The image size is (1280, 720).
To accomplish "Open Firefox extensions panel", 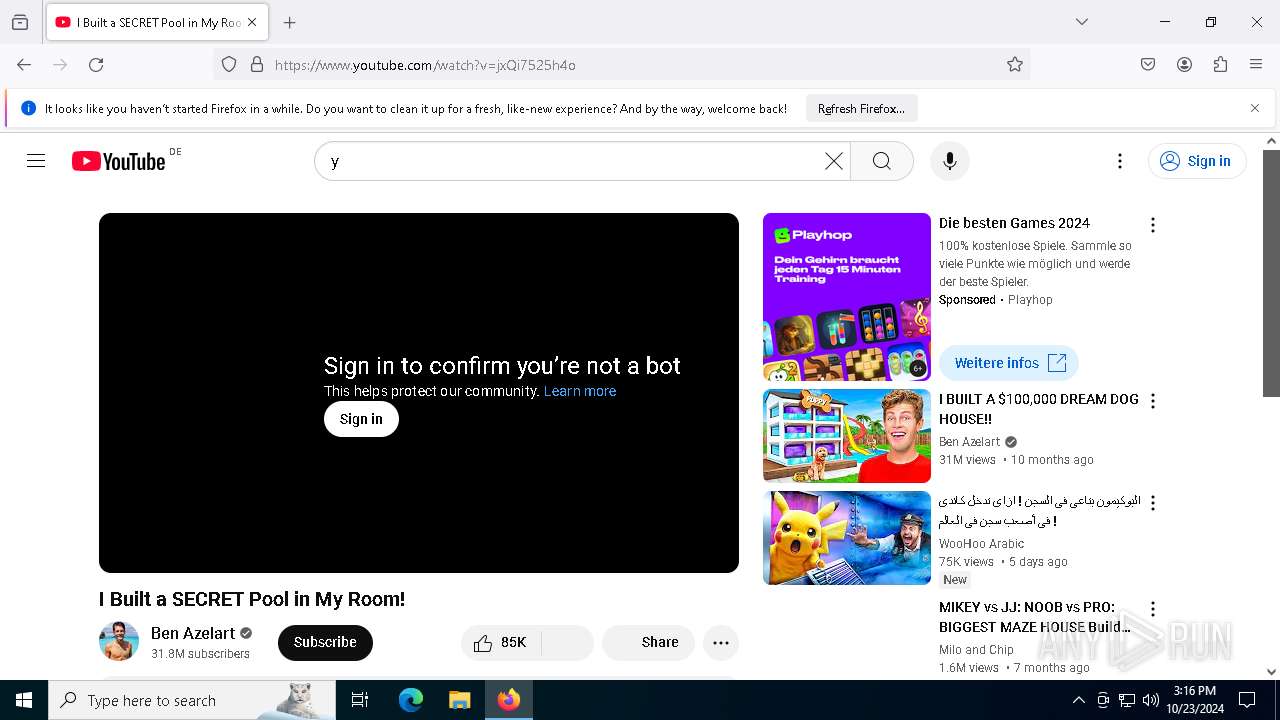I will [x=1220, y=65].
